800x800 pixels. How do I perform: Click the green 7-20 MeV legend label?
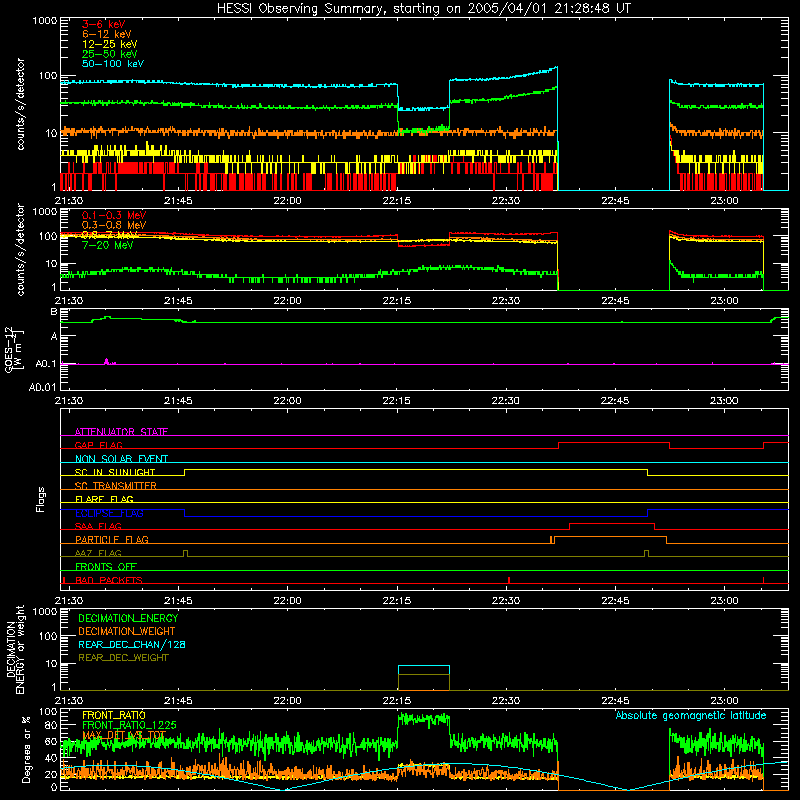coord(108,245)
